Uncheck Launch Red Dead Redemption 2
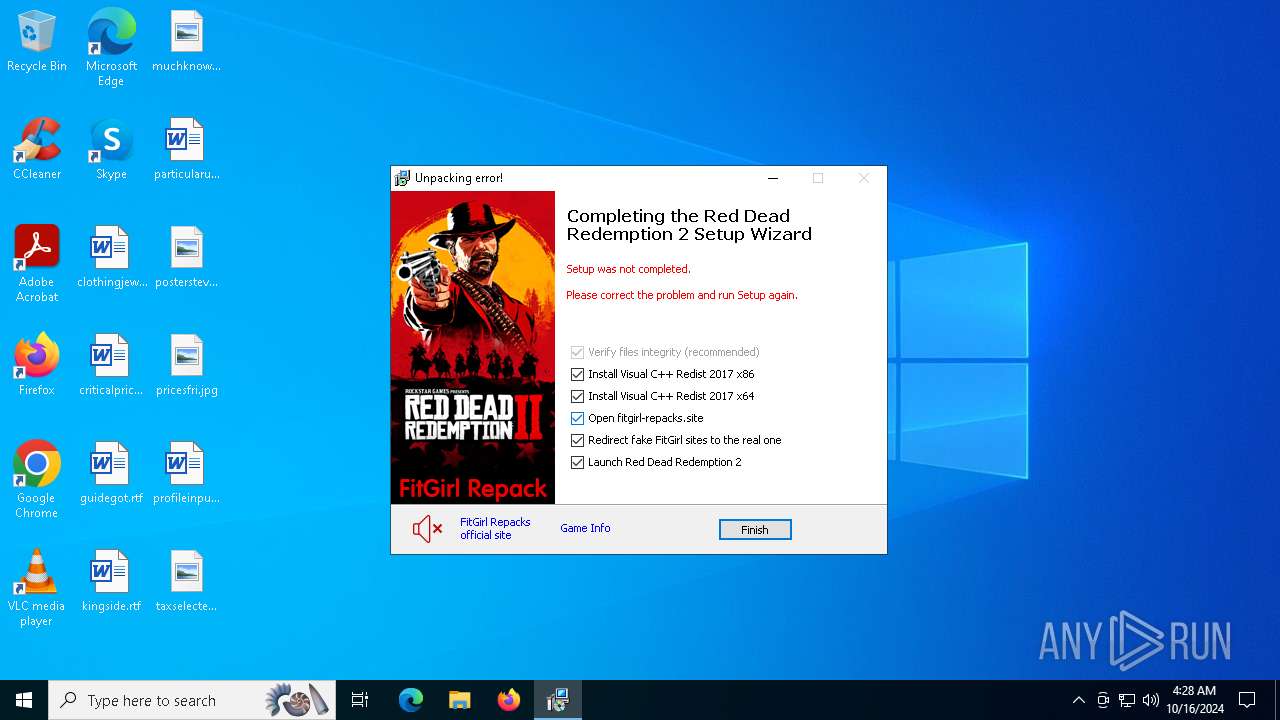Image resolution: width=1280 pixels, height=720 pixels. [x=577, y=462]
